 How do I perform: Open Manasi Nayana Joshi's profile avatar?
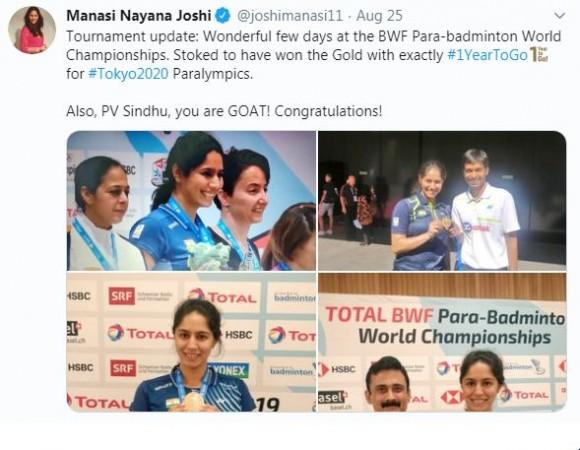click(32, 30)
